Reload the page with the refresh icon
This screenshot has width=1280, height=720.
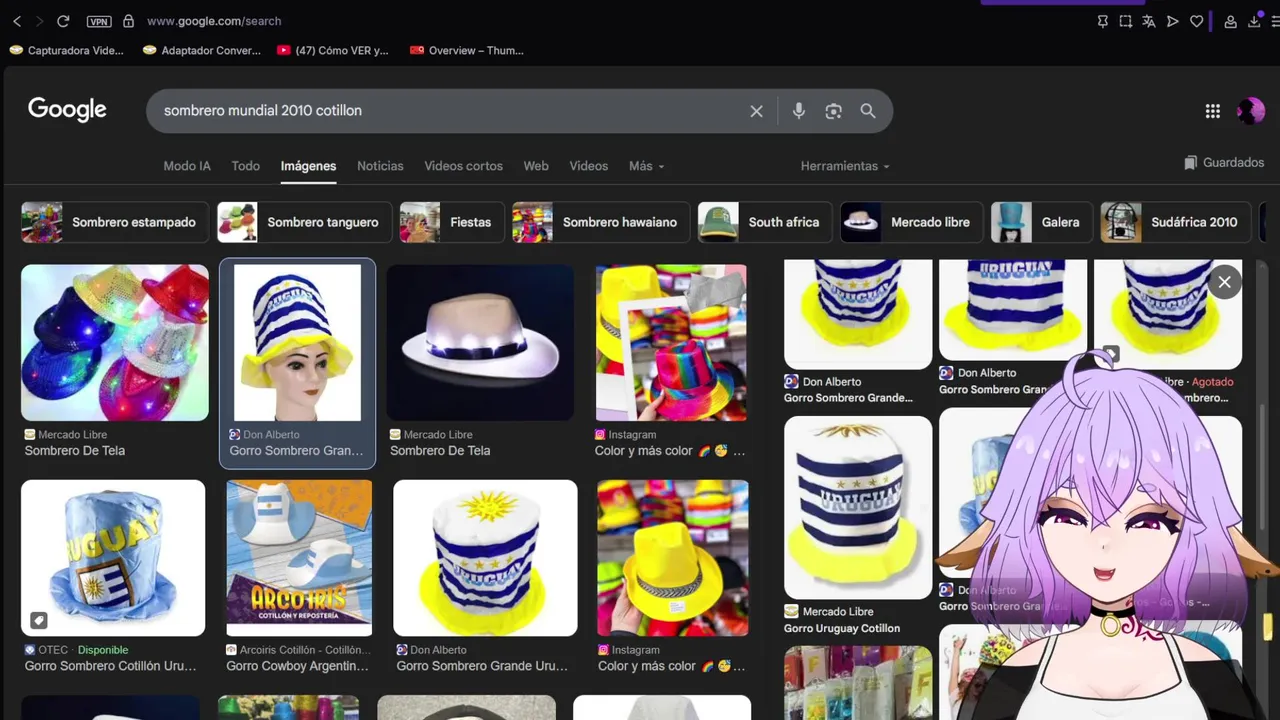coord(63,21)
